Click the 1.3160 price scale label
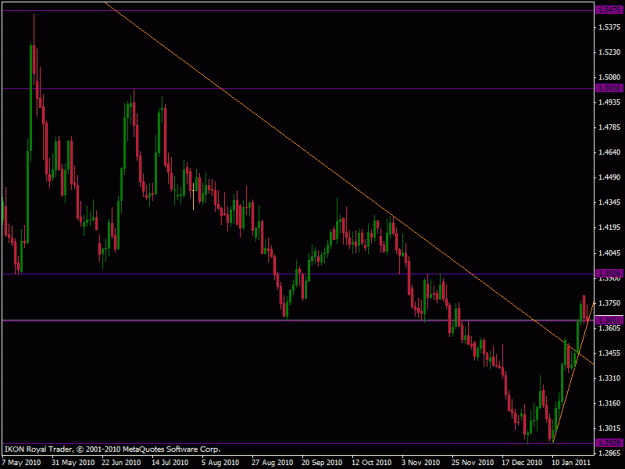The height and width of the screenshot is (469, 625). [609, 403]
